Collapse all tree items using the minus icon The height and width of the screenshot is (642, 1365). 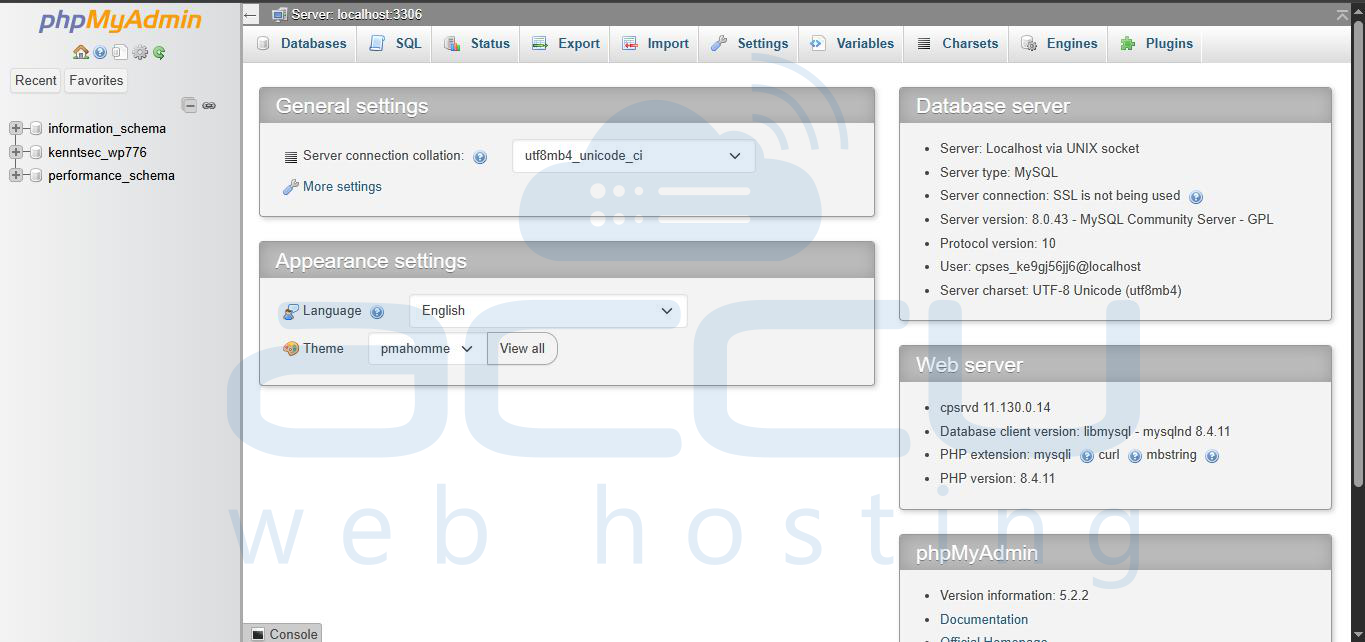(189, 105)
